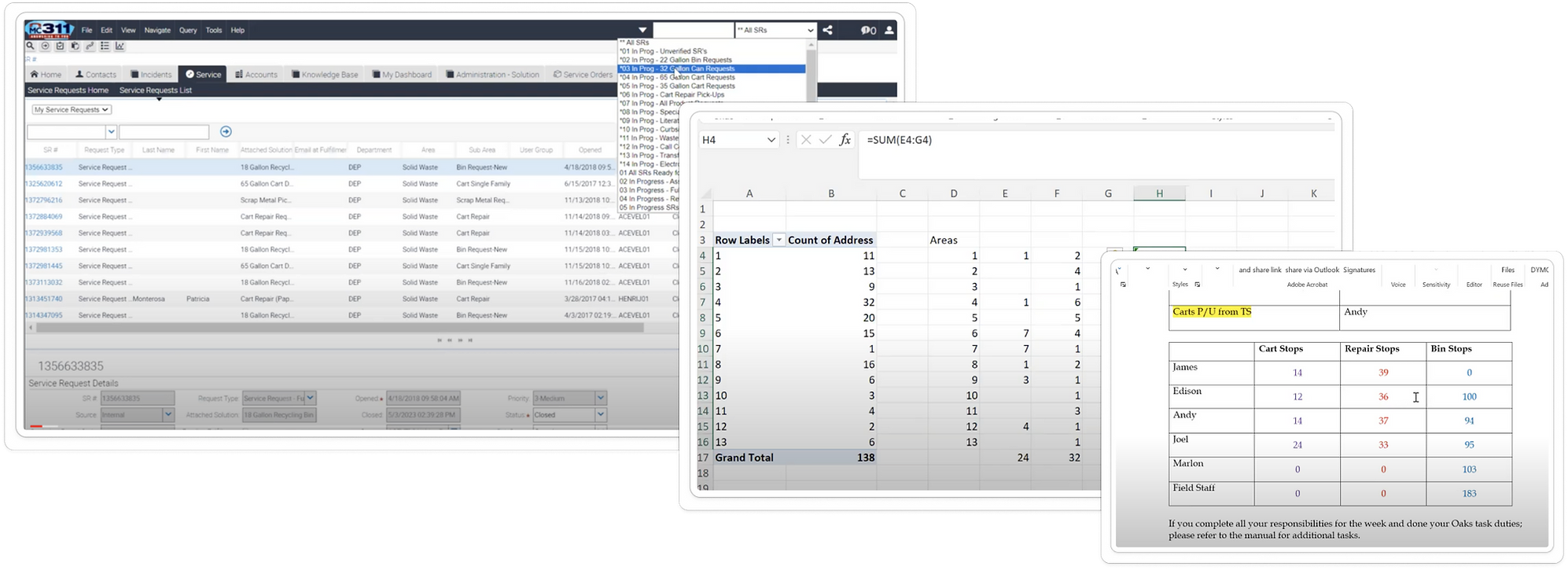
Task: Click the magnifying glass search icon
Action: point(31,46)
